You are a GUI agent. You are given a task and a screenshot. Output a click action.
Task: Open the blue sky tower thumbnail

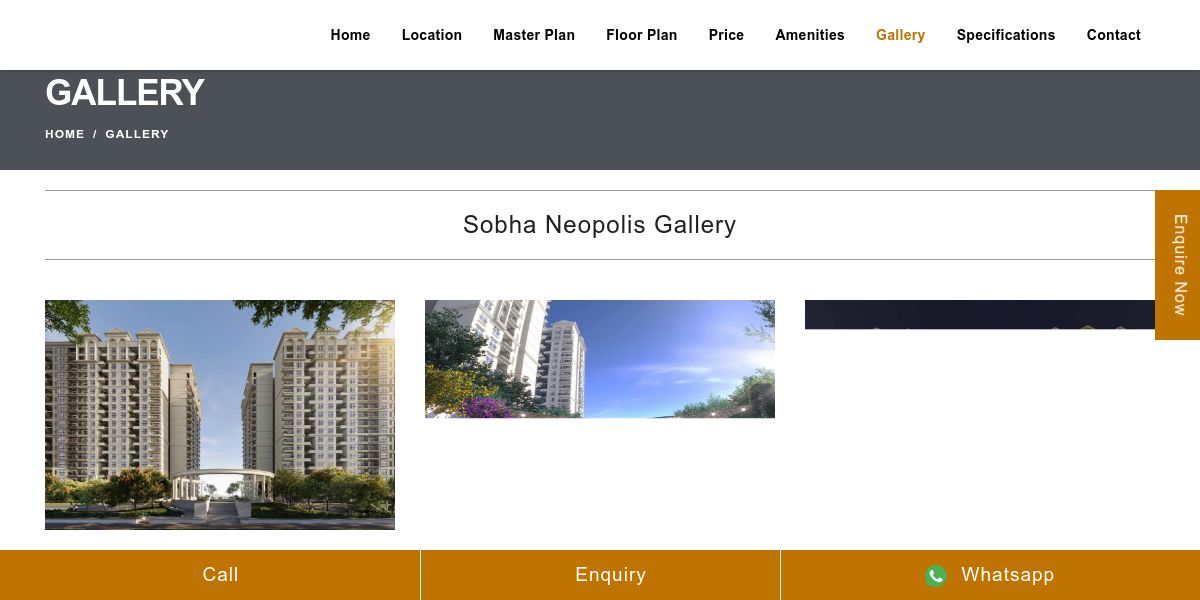[600, 359]
